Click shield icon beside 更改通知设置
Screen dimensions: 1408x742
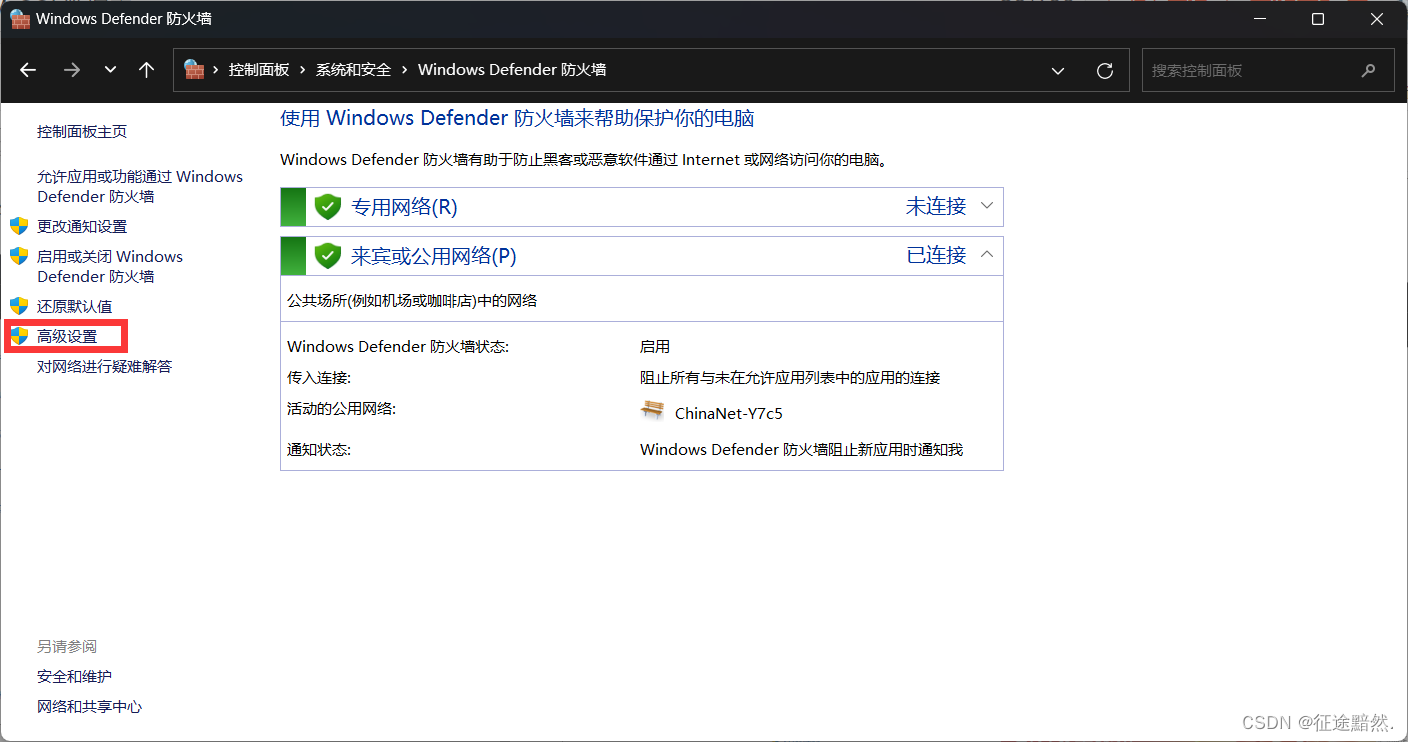click(19, 226)
